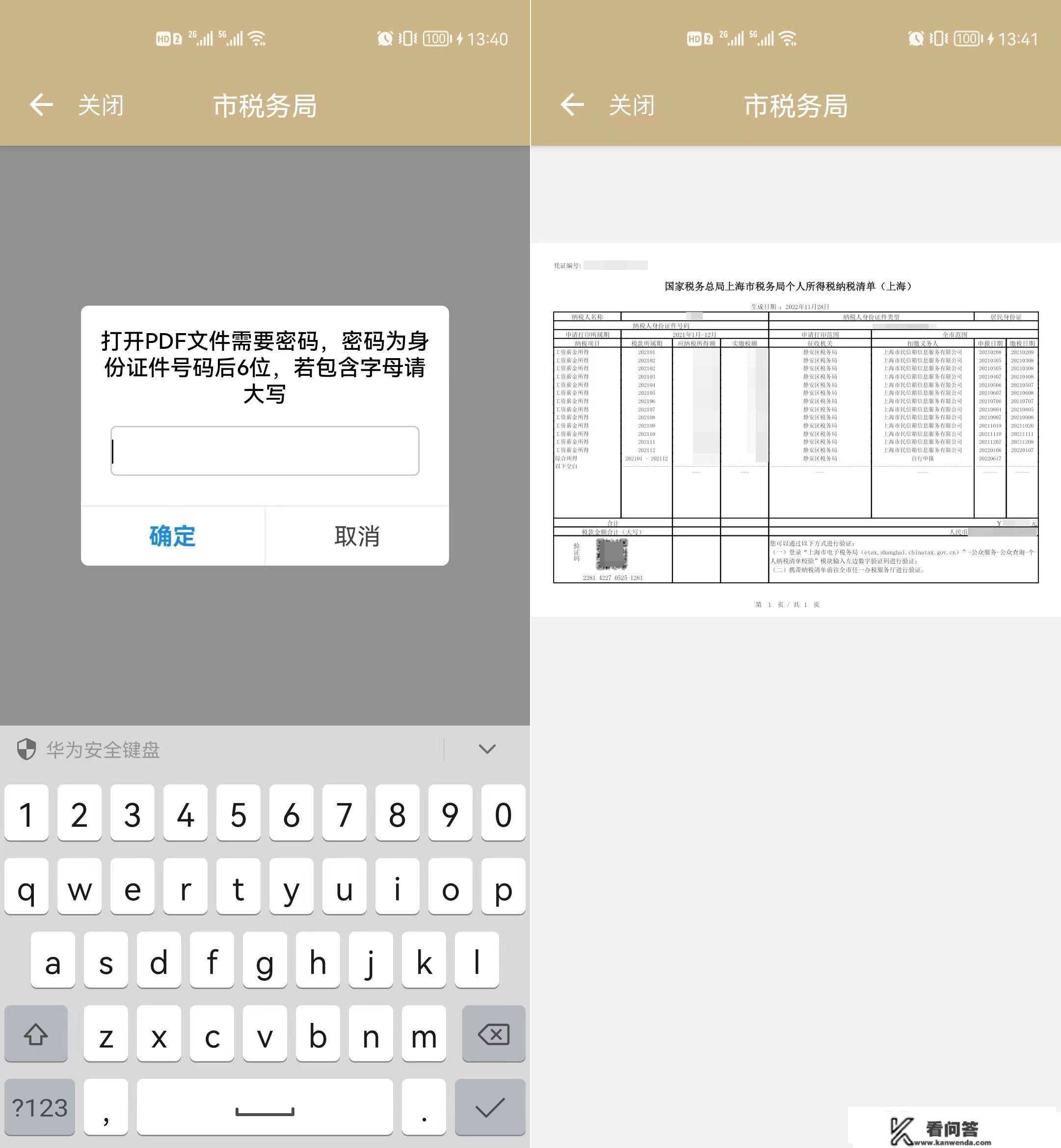Viewport: 1061px width, 1148px height.
Task: Tap number key 8
Action: [x=398, y=813]
